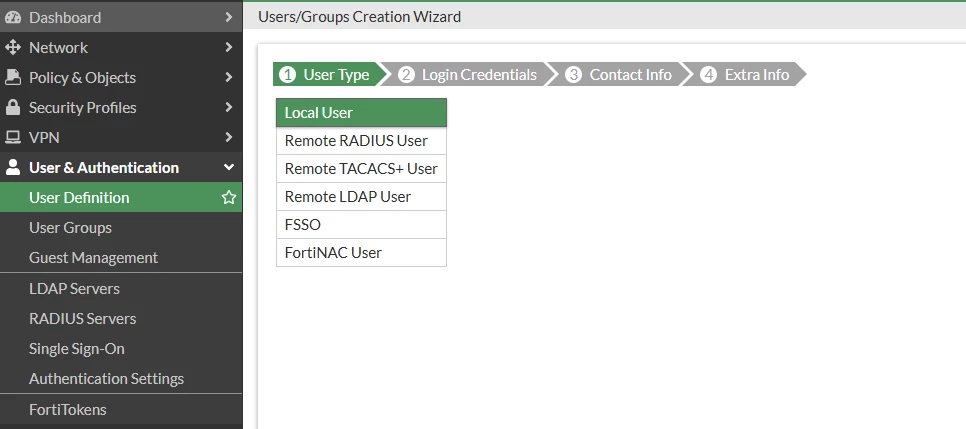Select the User Type wizard step
Screen dimensions: 966x429
pos(330,75)
